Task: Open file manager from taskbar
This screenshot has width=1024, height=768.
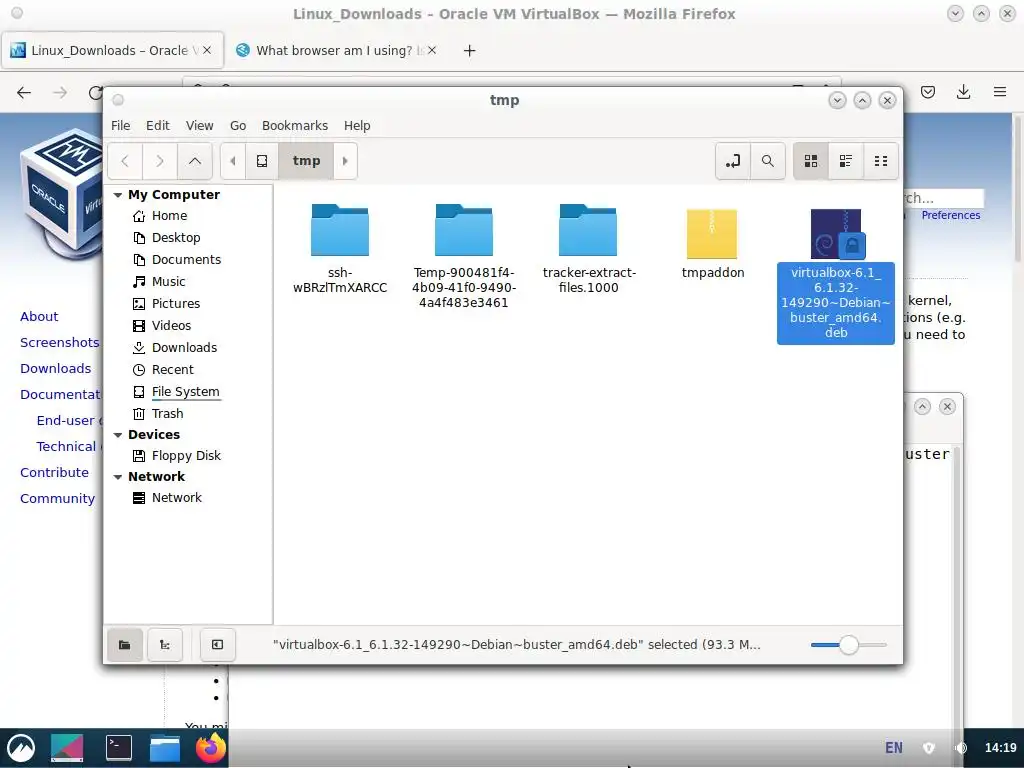Action: tap(165, 748)
